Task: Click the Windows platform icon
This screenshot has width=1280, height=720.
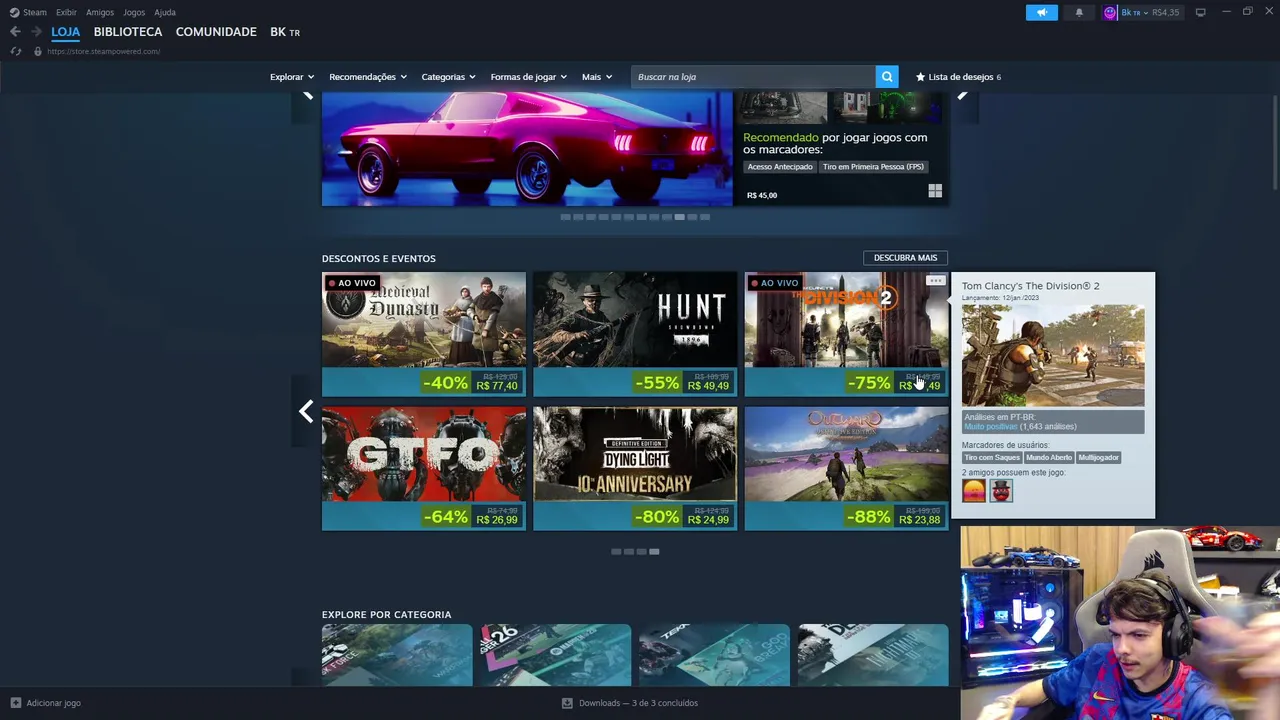Action: 935,191
